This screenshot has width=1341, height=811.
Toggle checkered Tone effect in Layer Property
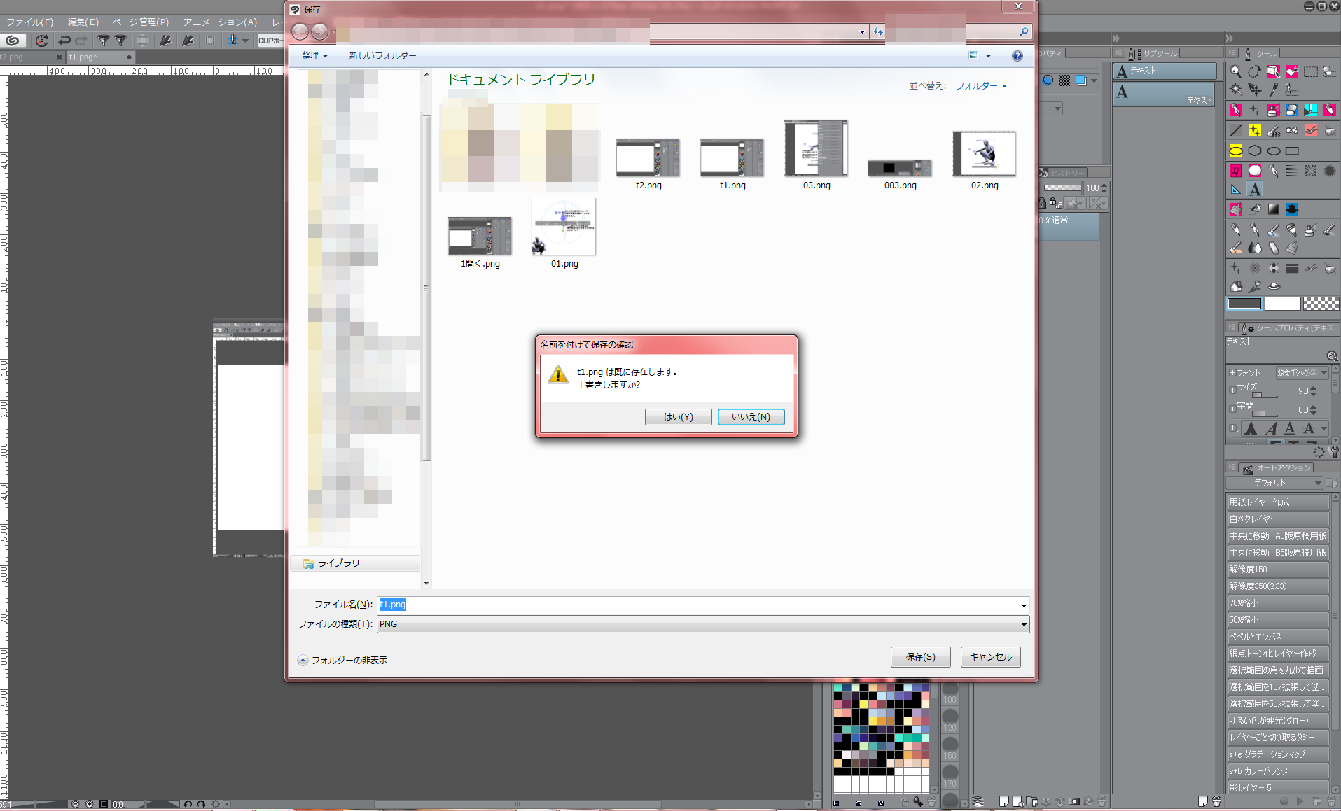pos(1065,80)
